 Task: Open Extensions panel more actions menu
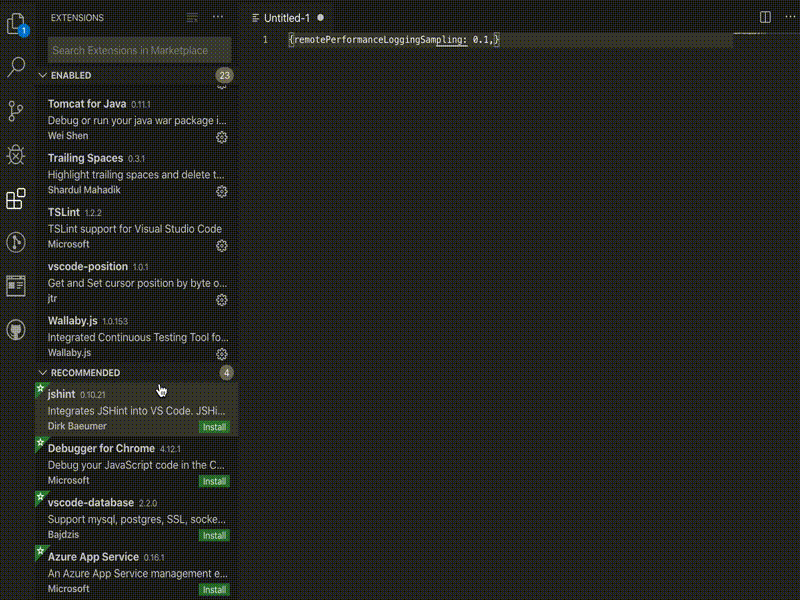pos(218,17)
